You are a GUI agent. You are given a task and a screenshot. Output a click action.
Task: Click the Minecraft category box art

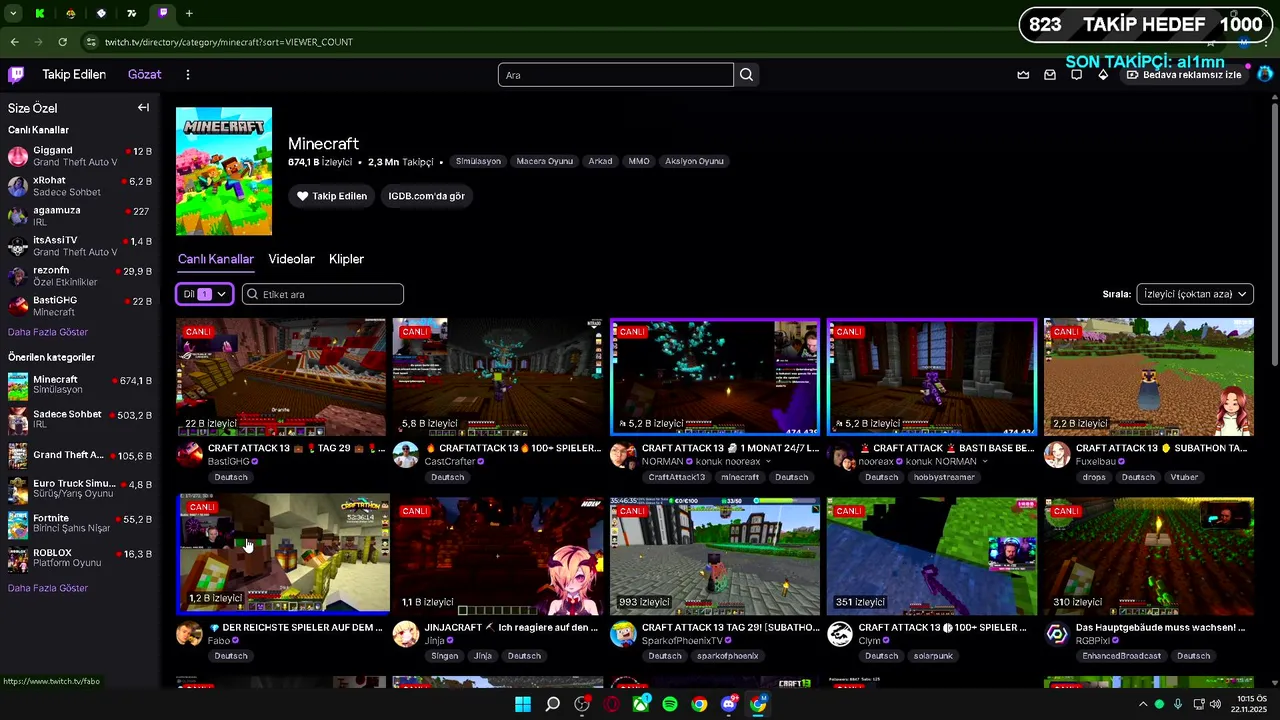224,171
